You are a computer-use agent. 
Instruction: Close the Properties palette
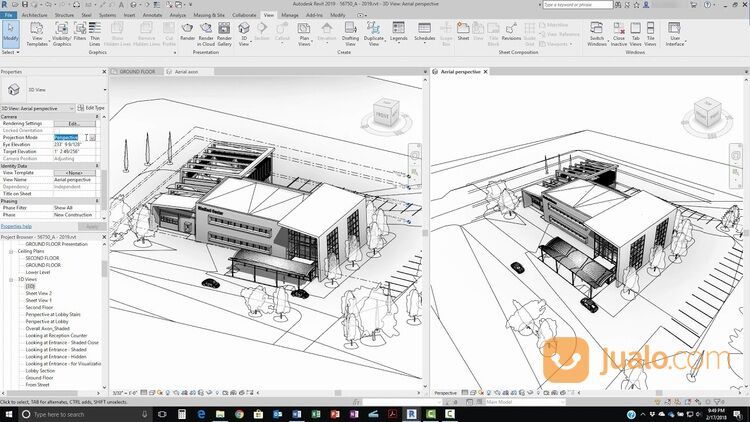click(104, 72)
